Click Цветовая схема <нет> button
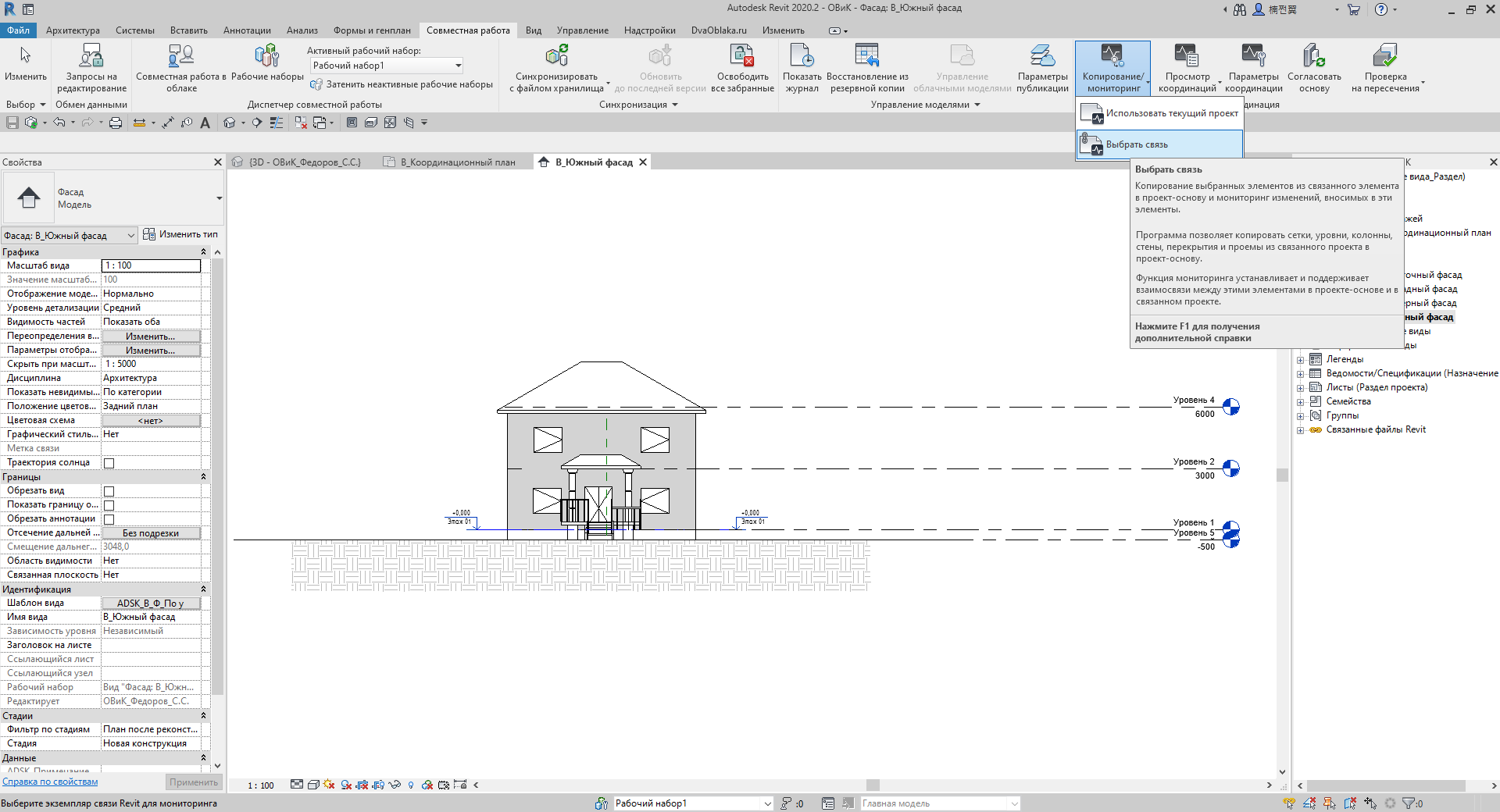The height and width of the screenshot is (812, 1500). [x=151, y=421]
